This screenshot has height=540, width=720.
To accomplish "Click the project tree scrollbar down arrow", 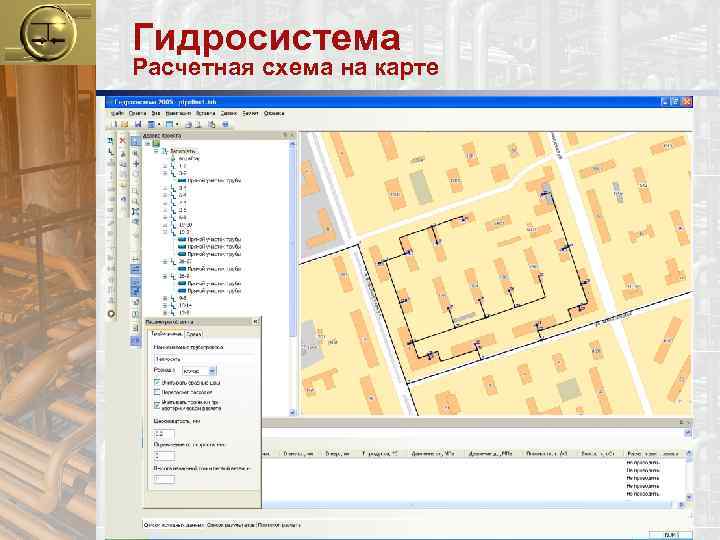I will click(x=292, y=412).
